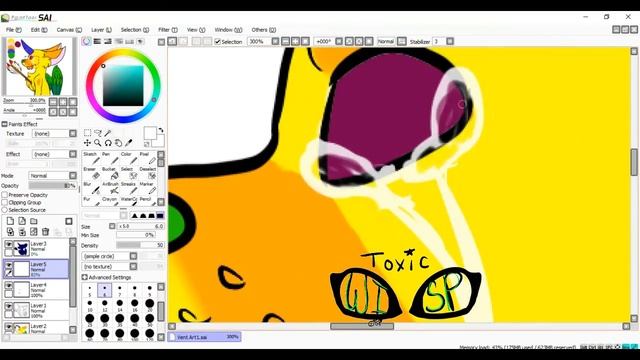Select the eyedropper color picker tool
This screenshot has height=360, width=640.
click(128, 143)
